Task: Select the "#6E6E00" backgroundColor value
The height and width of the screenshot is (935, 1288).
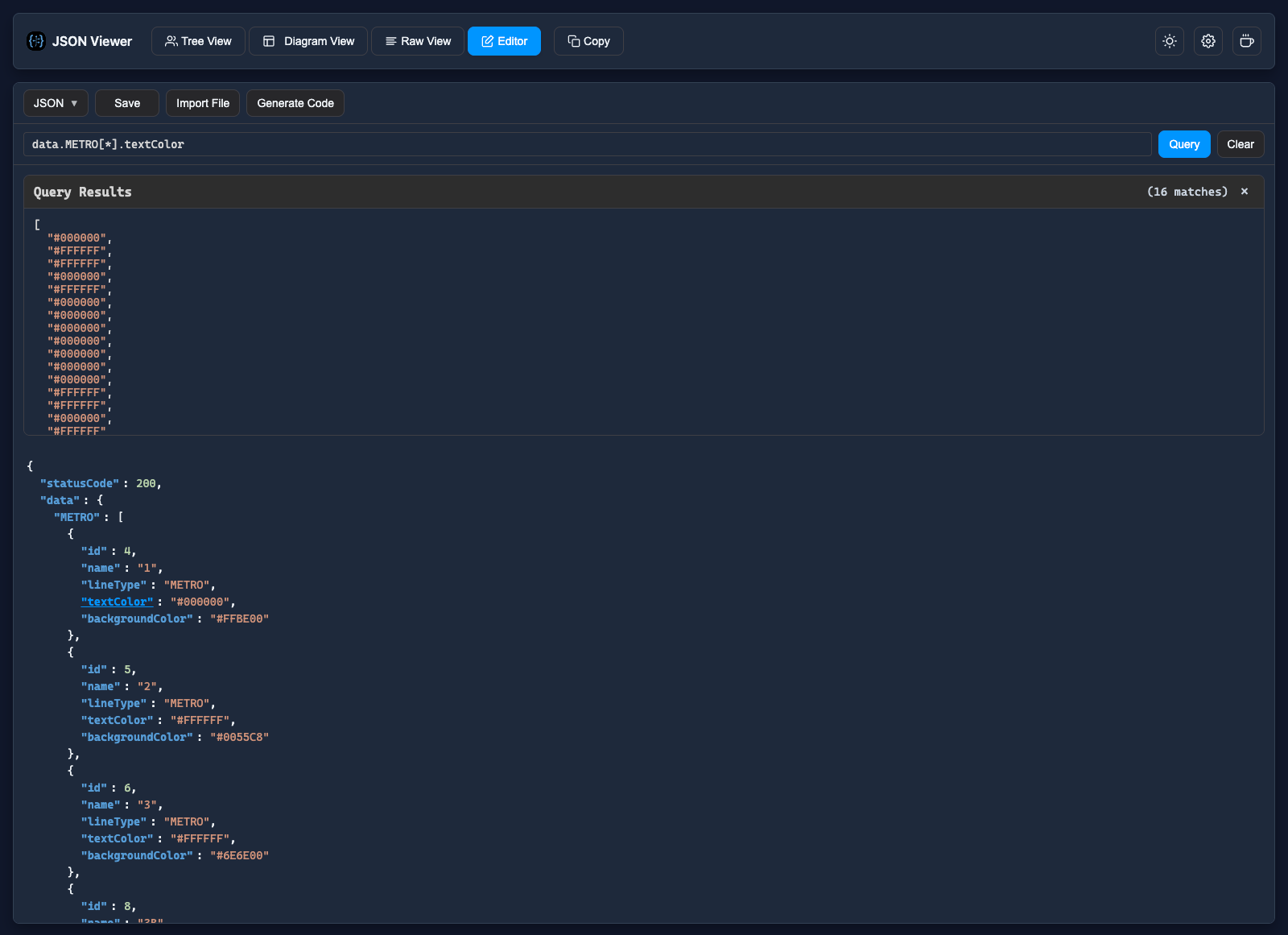Action: tap(240, 855)
